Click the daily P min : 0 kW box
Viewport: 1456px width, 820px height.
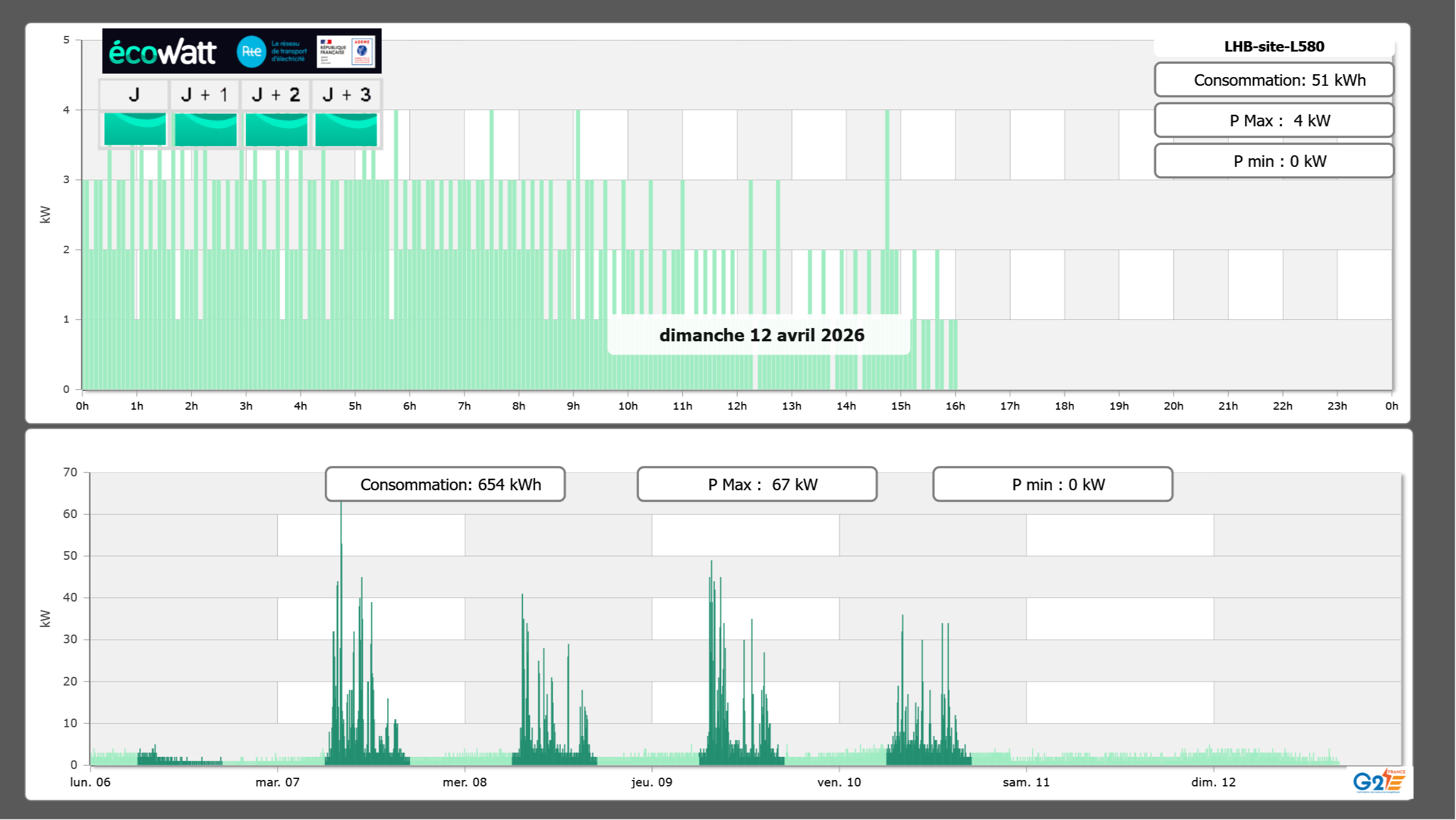[1274, 161]
